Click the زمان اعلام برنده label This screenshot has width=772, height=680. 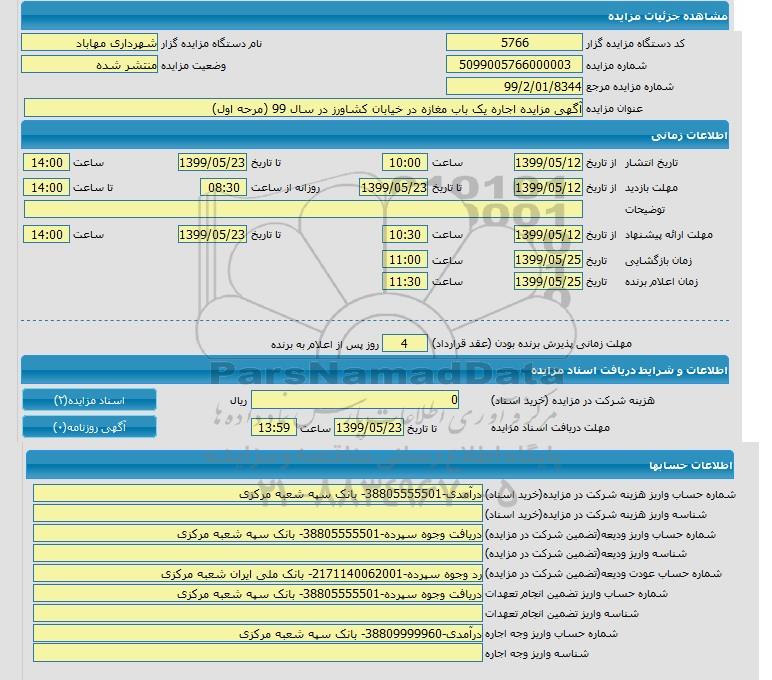click(661, 282)
